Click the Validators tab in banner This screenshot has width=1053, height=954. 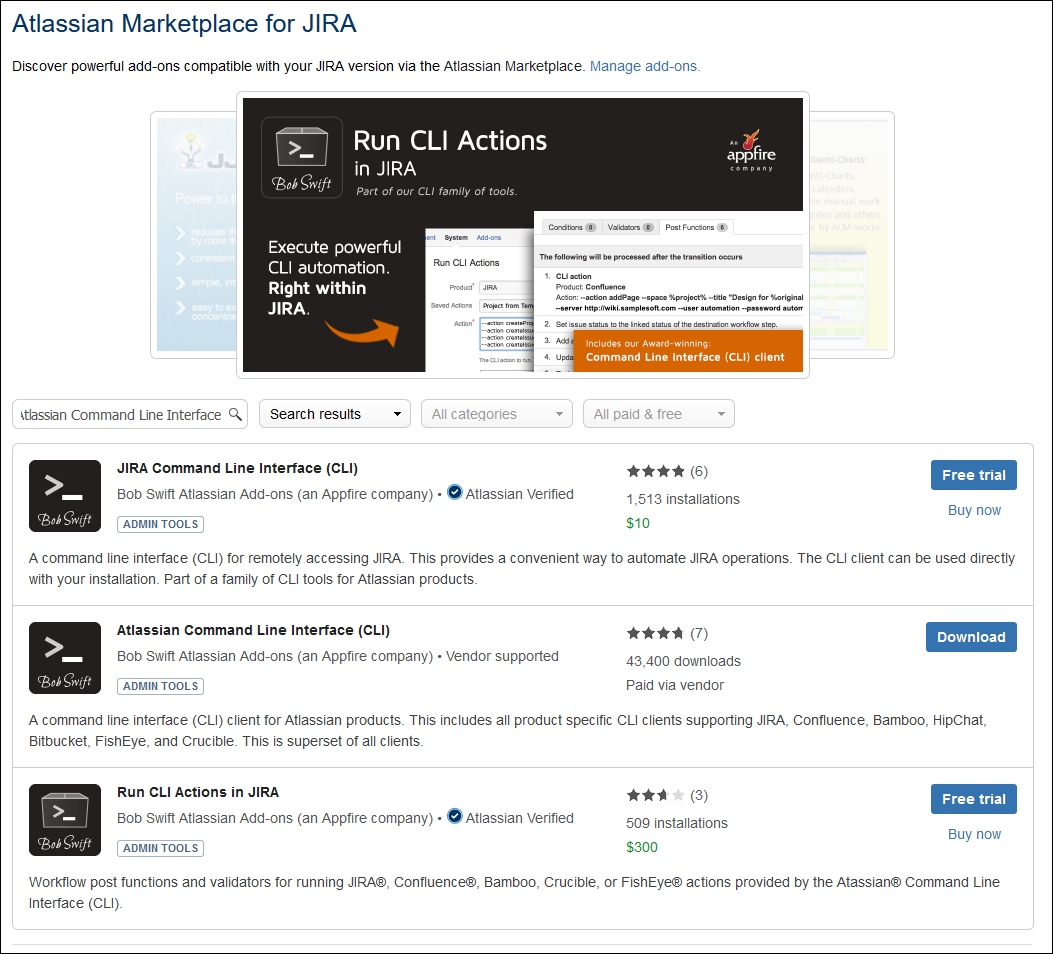click(630, 228)
